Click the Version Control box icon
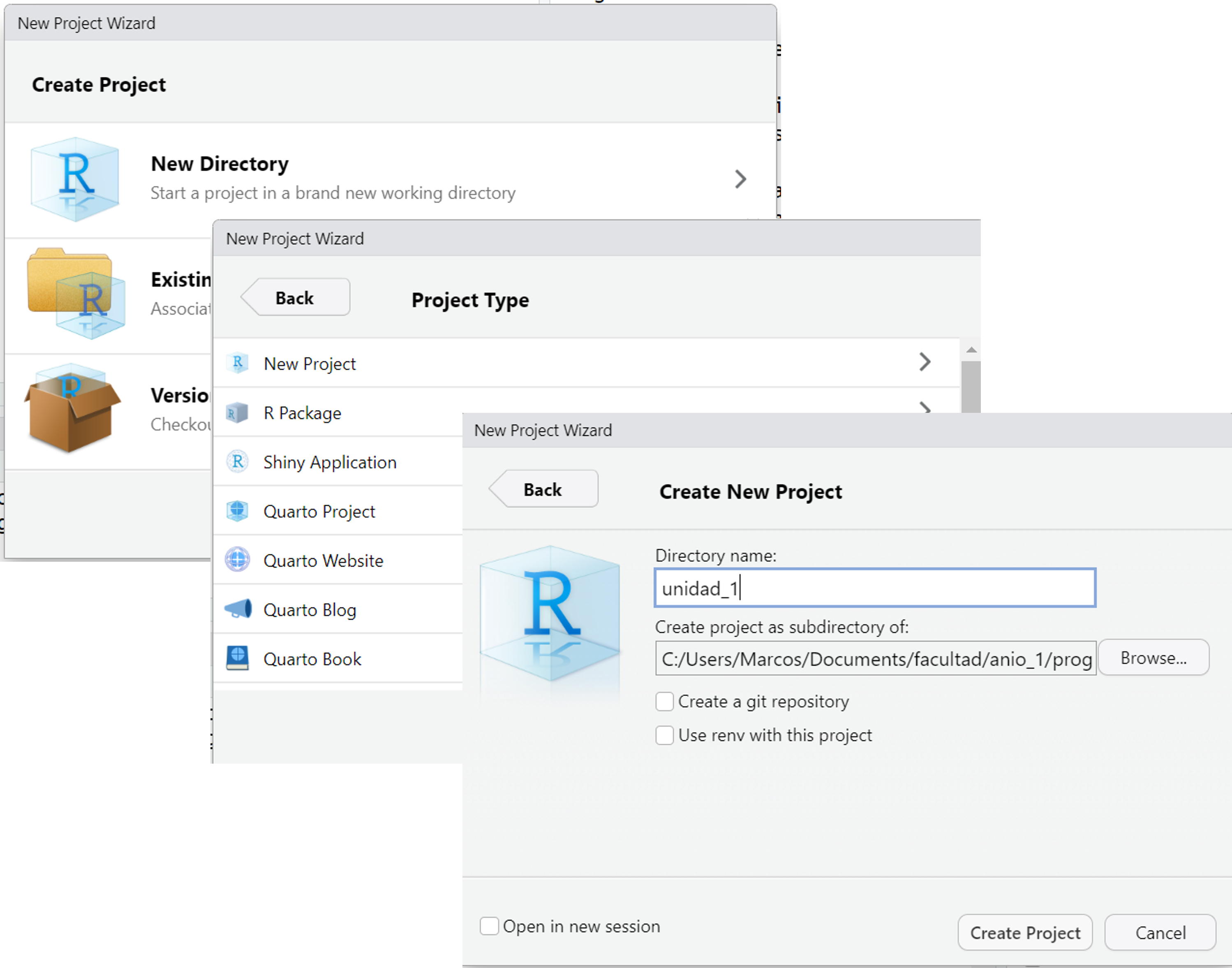1232x968 pixels. 72,408
